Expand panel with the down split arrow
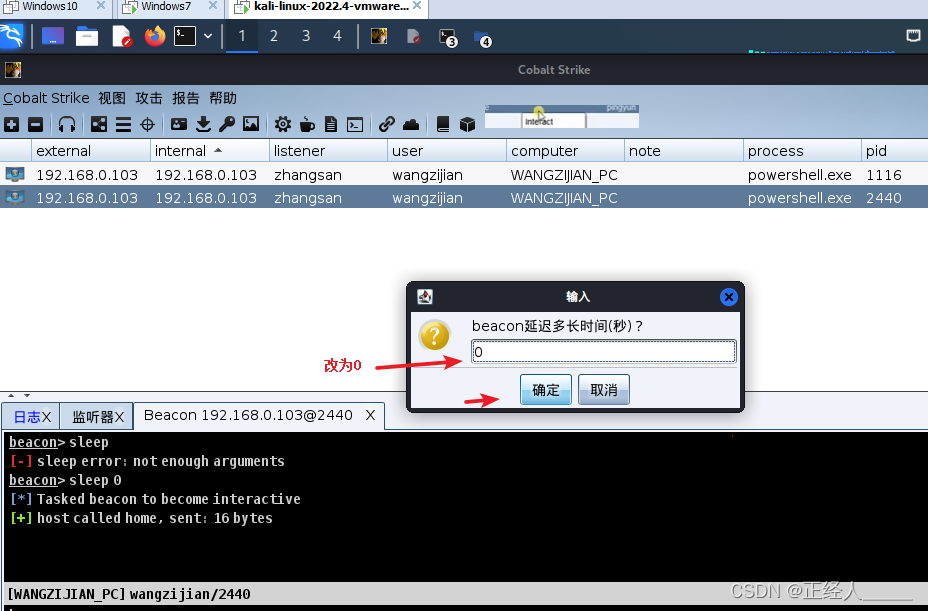The width and height of the screenshot is (928, 611). click(27, 395)
